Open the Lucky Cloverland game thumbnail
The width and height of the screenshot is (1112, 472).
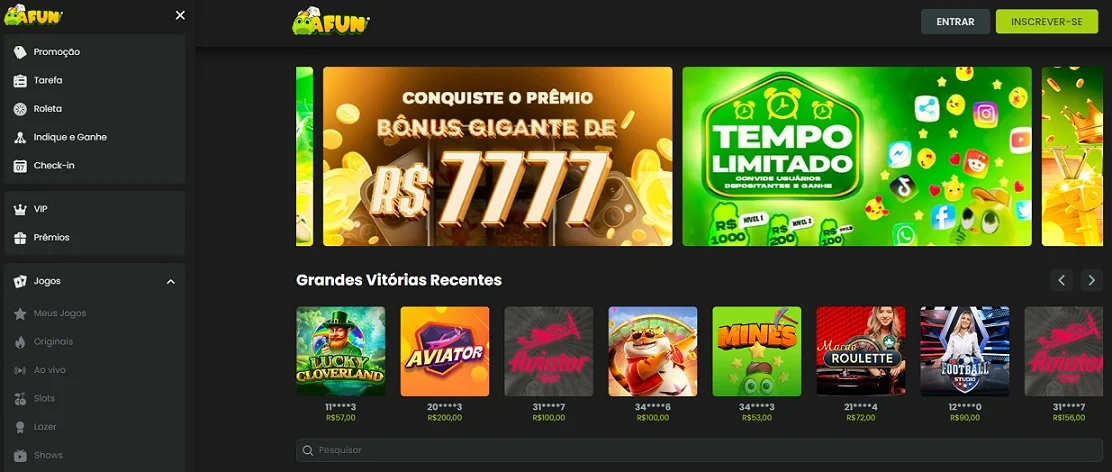(340, 351)
